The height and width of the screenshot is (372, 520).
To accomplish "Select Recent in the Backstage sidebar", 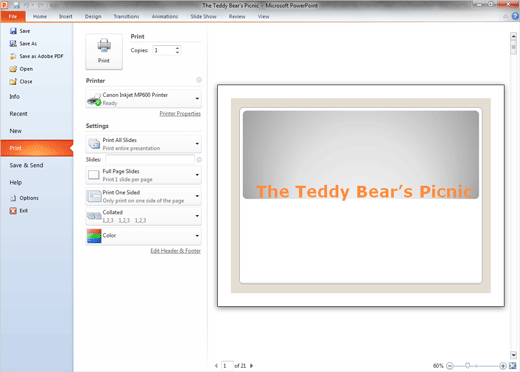I will tap(37, 114).
